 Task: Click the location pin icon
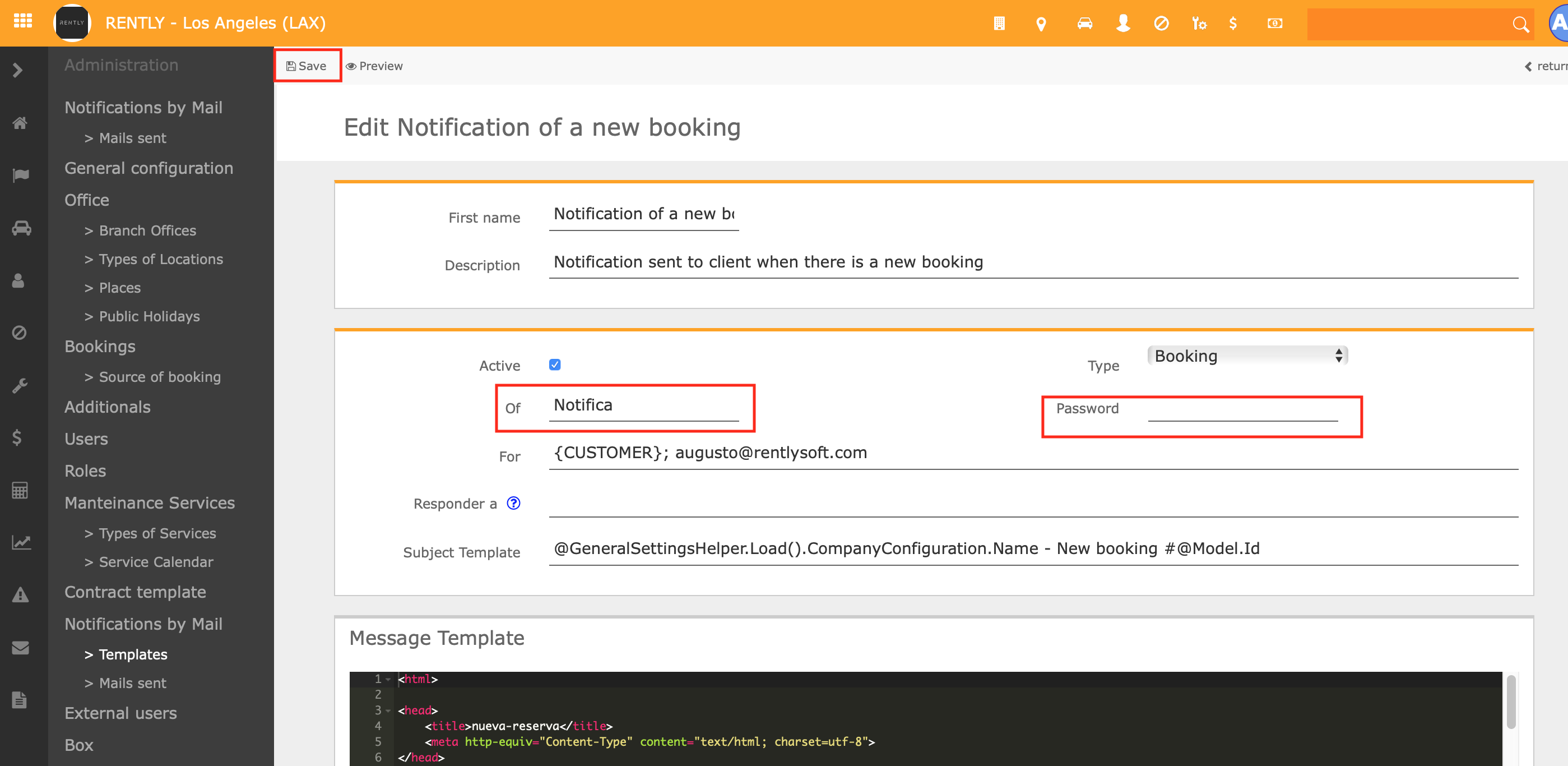tap(1041, 24)
